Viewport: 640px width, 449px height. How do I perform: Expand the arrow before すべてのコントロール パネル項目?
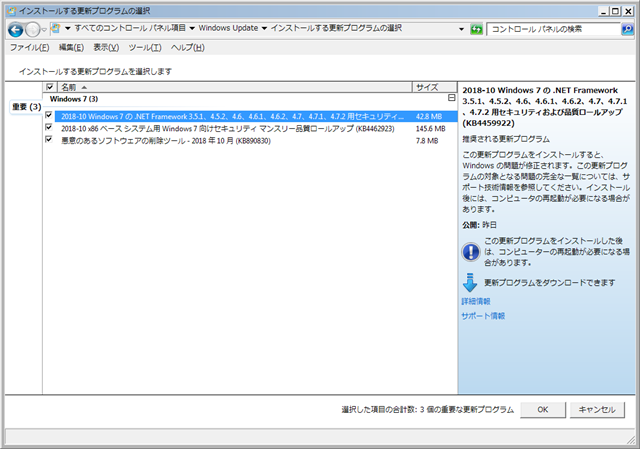[68, 28]
